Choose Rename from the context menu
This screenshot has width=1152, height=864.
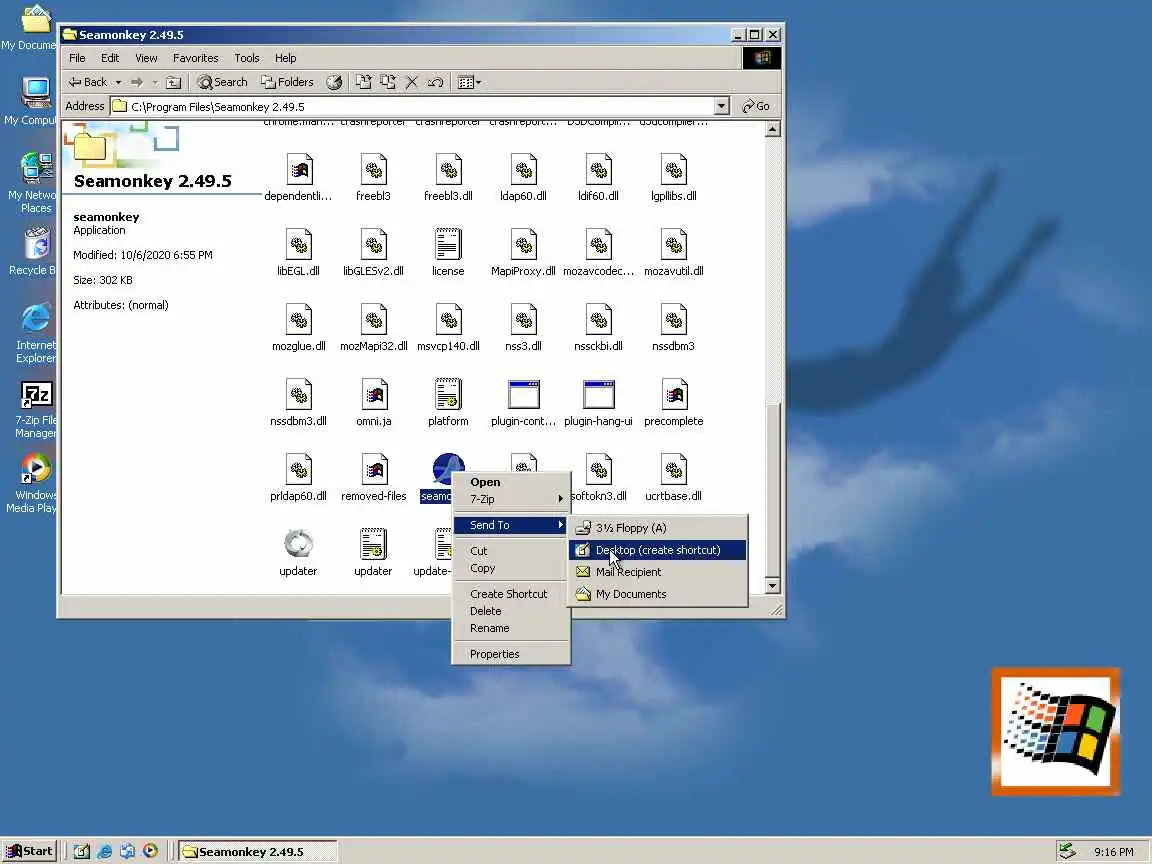(x=510, y=628)
